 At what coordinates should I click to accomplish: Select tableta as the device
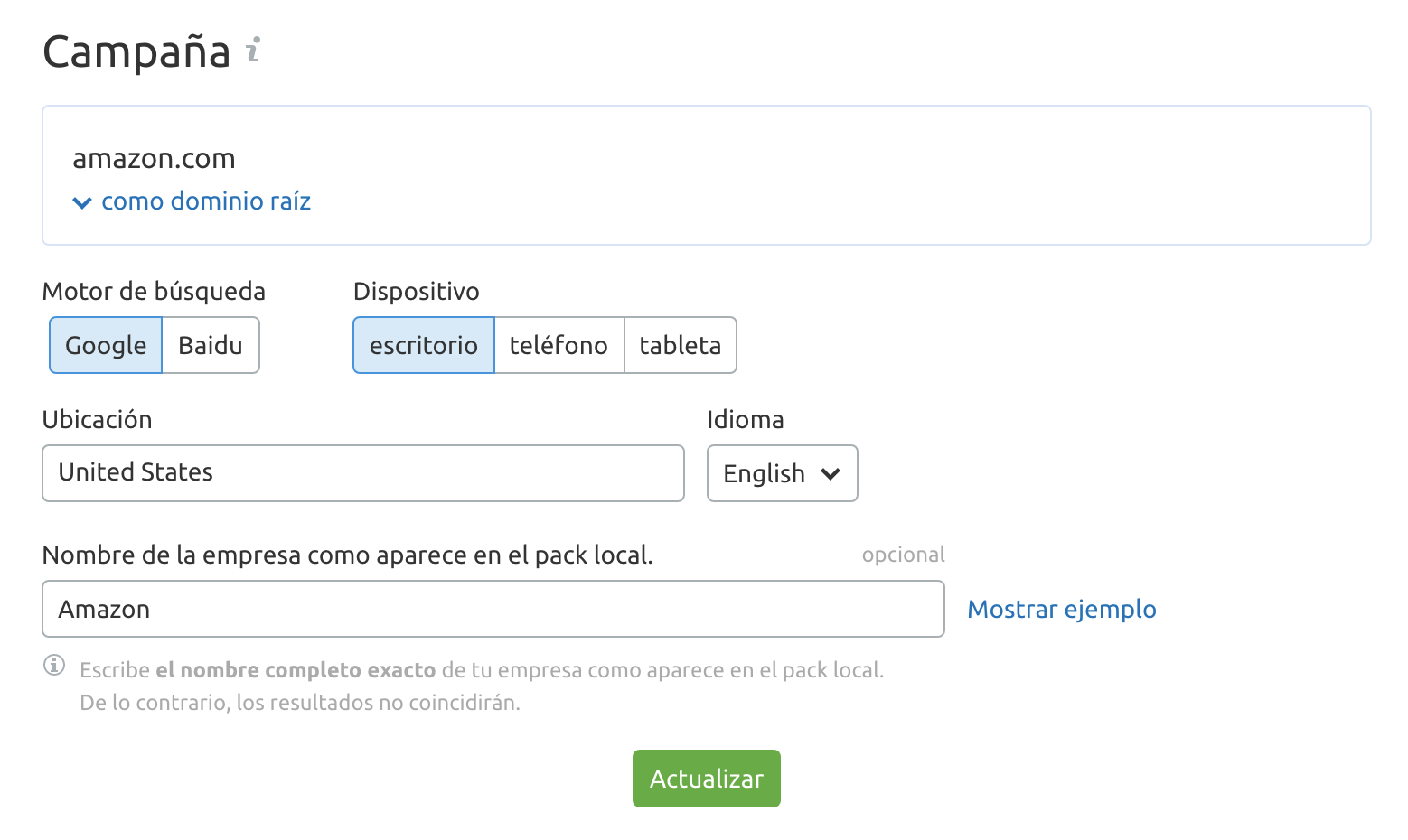tap(680, 345)
